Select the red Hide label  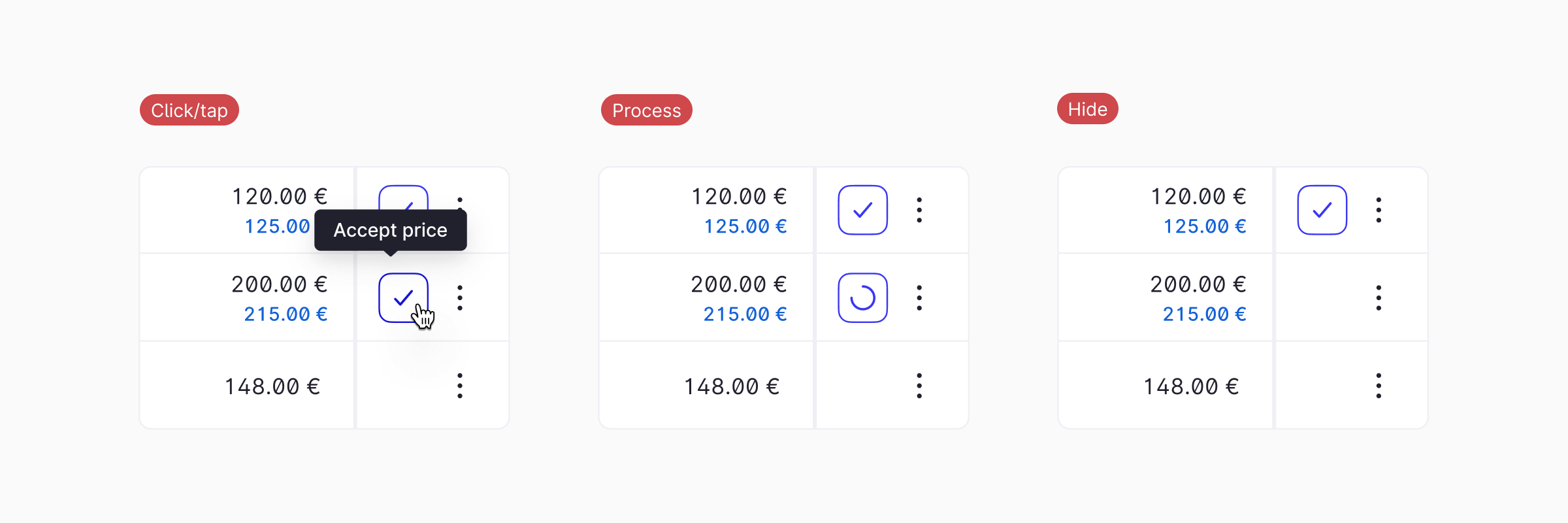[x=1087, y=109]
